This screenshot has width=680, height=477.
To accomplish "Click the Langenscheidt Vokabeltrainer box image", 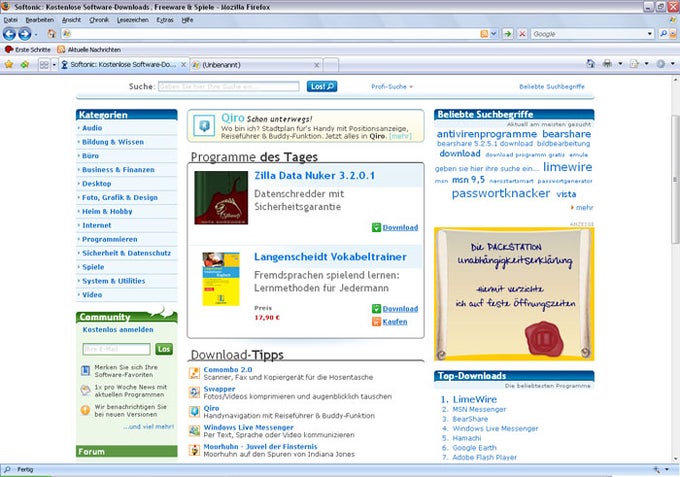I will tap(221, 279).
